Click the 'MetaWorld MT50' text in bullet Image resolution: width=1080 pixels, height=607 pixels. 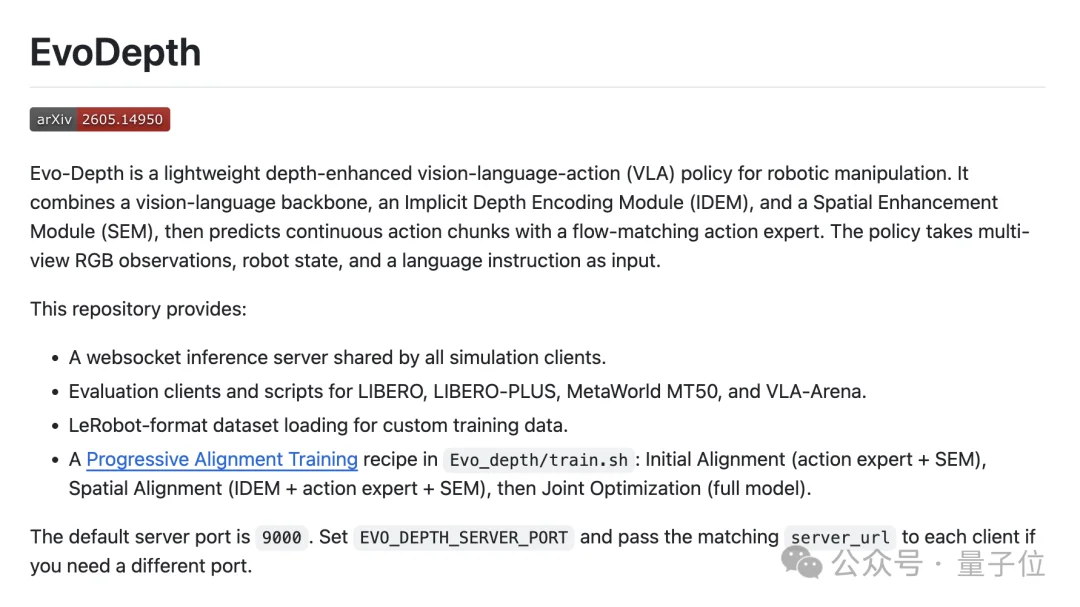pyautogui.click(x=642, y=391)
